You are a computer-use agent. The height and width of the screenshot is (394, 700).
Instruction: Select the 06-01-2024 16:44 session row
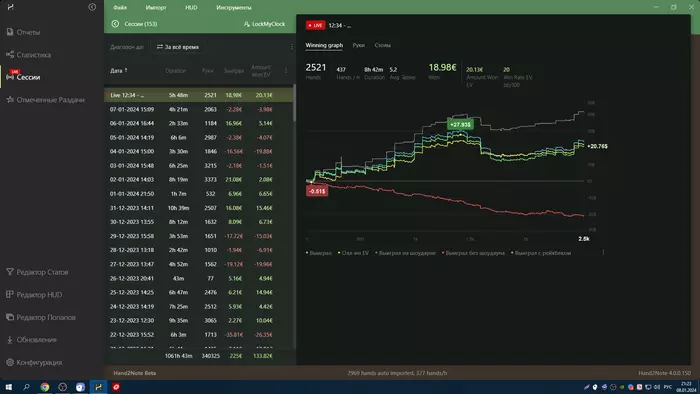(199, 123)
